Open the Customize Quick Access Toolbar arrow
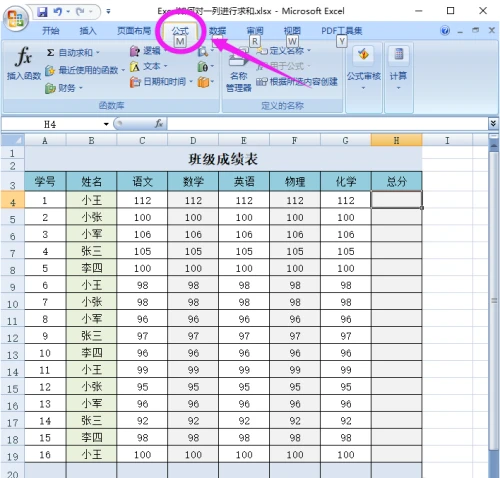 click(108, 12)
